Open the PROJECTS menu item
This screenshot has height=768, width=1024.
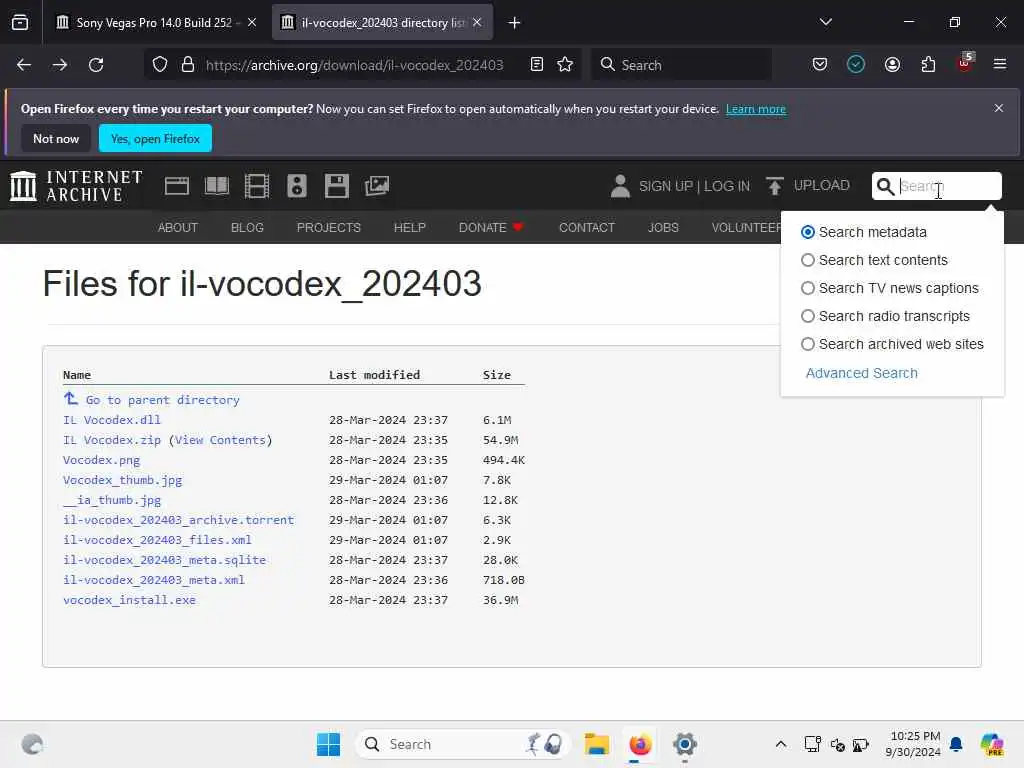[x=328, y=227]
